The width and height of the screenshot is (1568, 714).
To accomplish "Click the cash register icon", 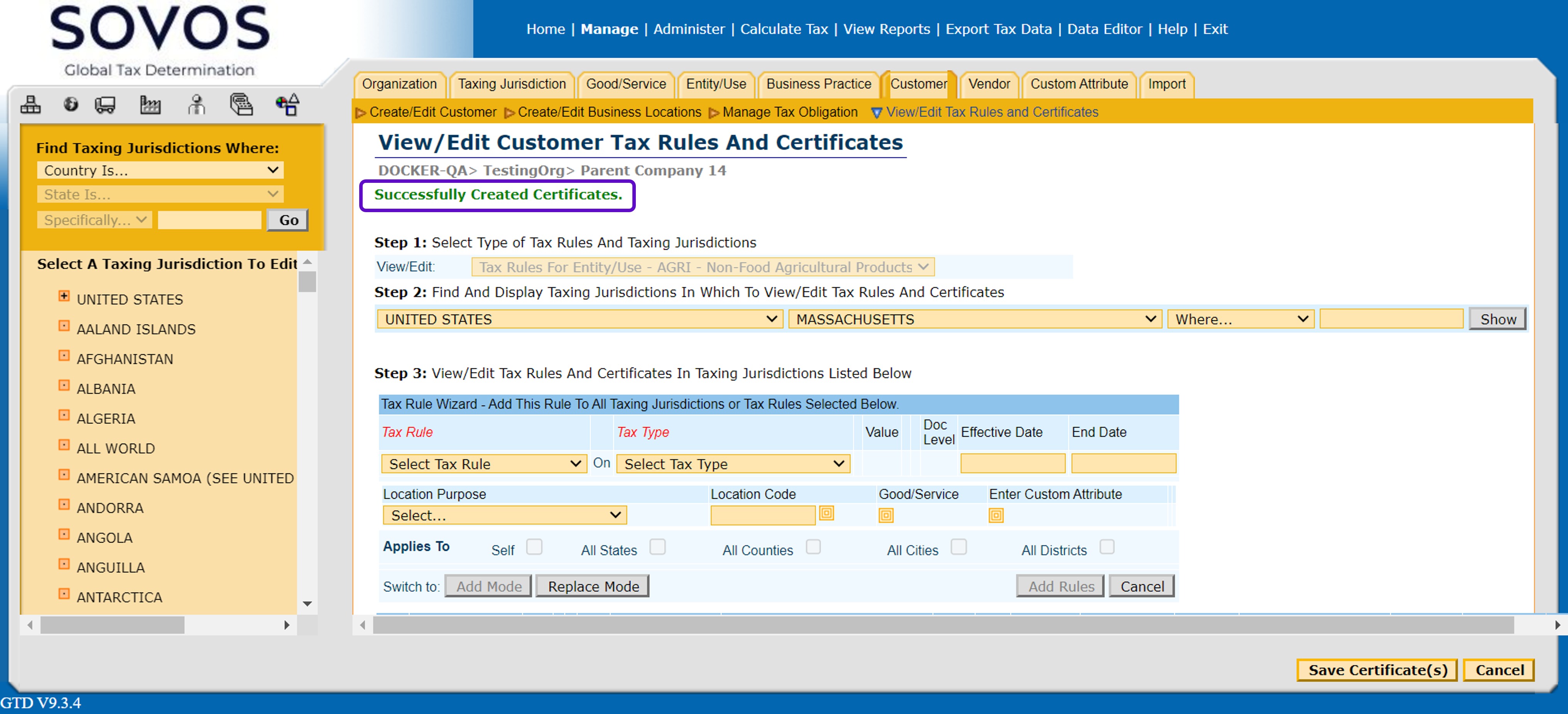I will [241, 105].
